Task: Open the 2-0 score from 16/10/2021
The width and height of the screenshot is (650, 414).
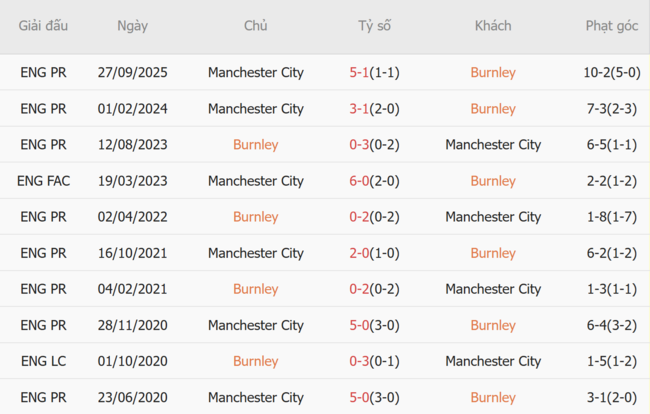Action: tap(360, 253)
